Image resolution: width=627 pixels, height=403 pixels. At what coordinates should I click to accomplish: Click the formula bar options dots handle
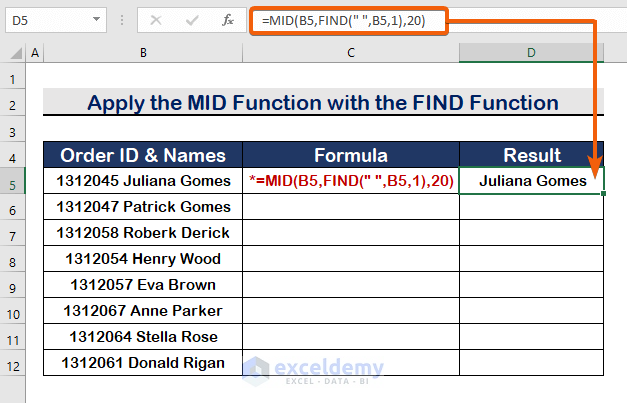(x=122, y=20)
